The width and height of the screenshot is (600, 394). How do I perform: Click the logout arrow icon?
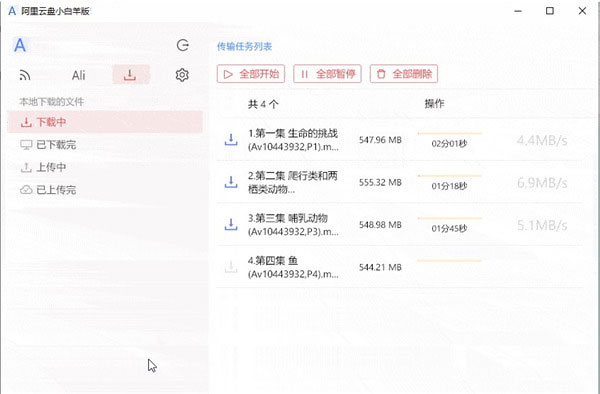tap(183, 45)
